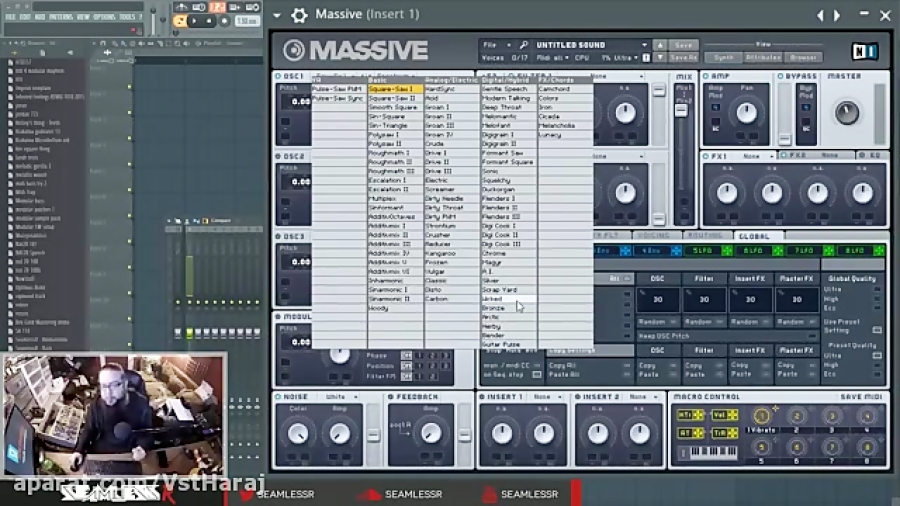Toggle NOISE section power button
Image resolution: width=900 pixels, height=506 pixels.
(x=278, y=397)
